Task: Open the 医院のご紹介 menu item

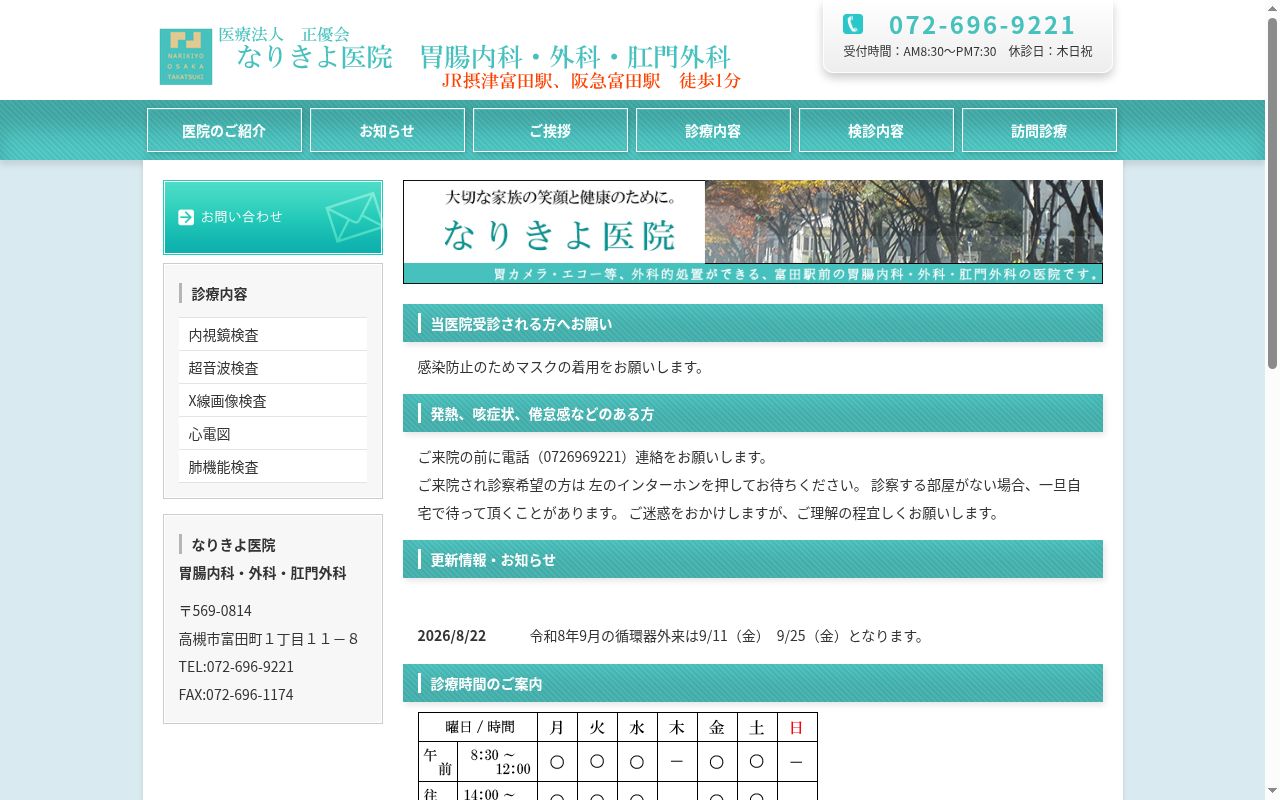Action: [224, 130]
